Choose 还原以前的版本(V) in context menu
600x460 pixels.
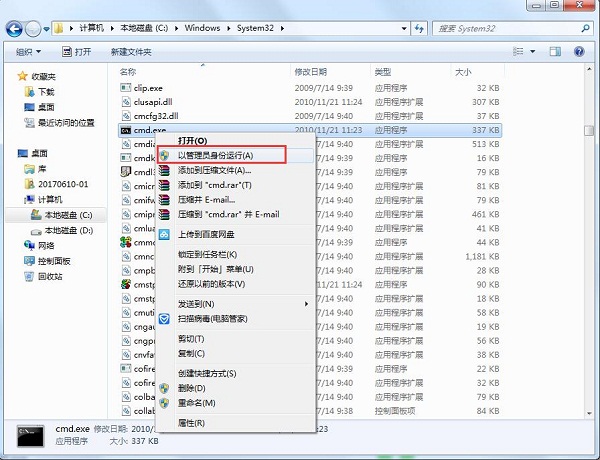pyautogui.click(x=235, y=284)
